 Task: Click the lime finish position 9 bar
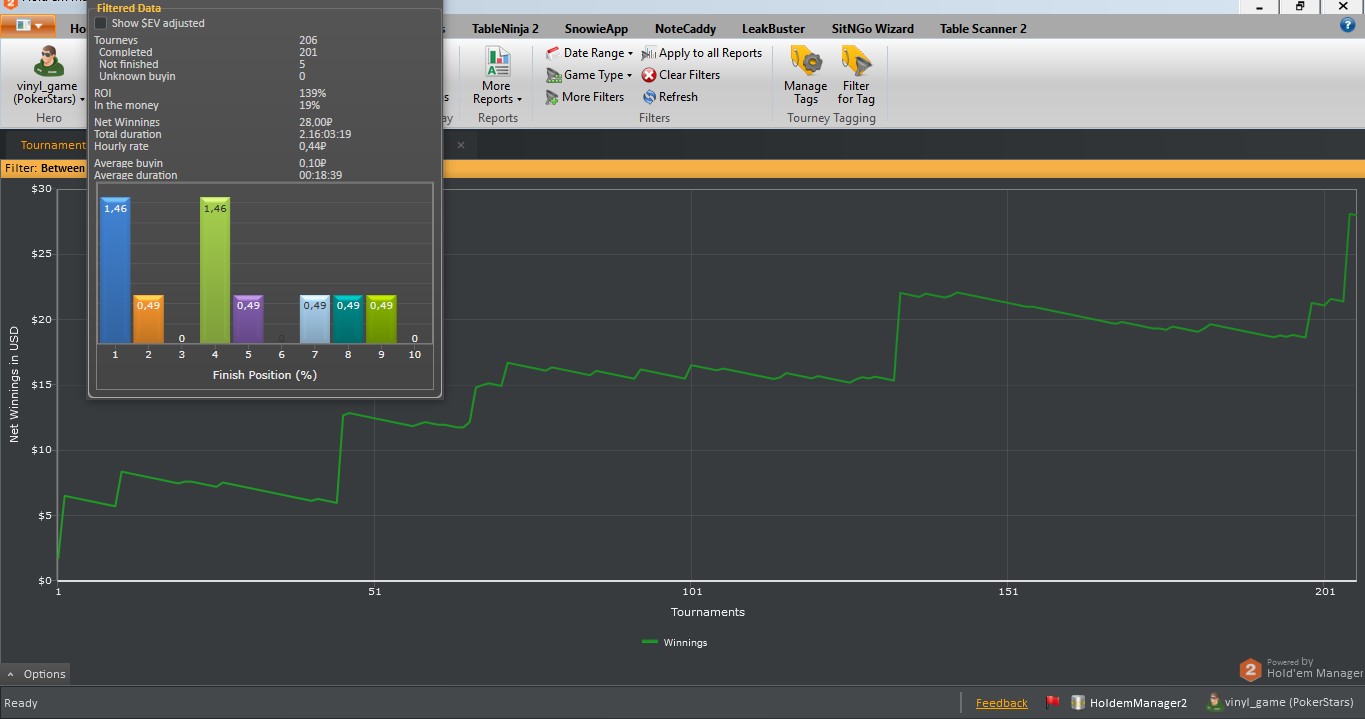pyautogui.click(x=381, y=319)
